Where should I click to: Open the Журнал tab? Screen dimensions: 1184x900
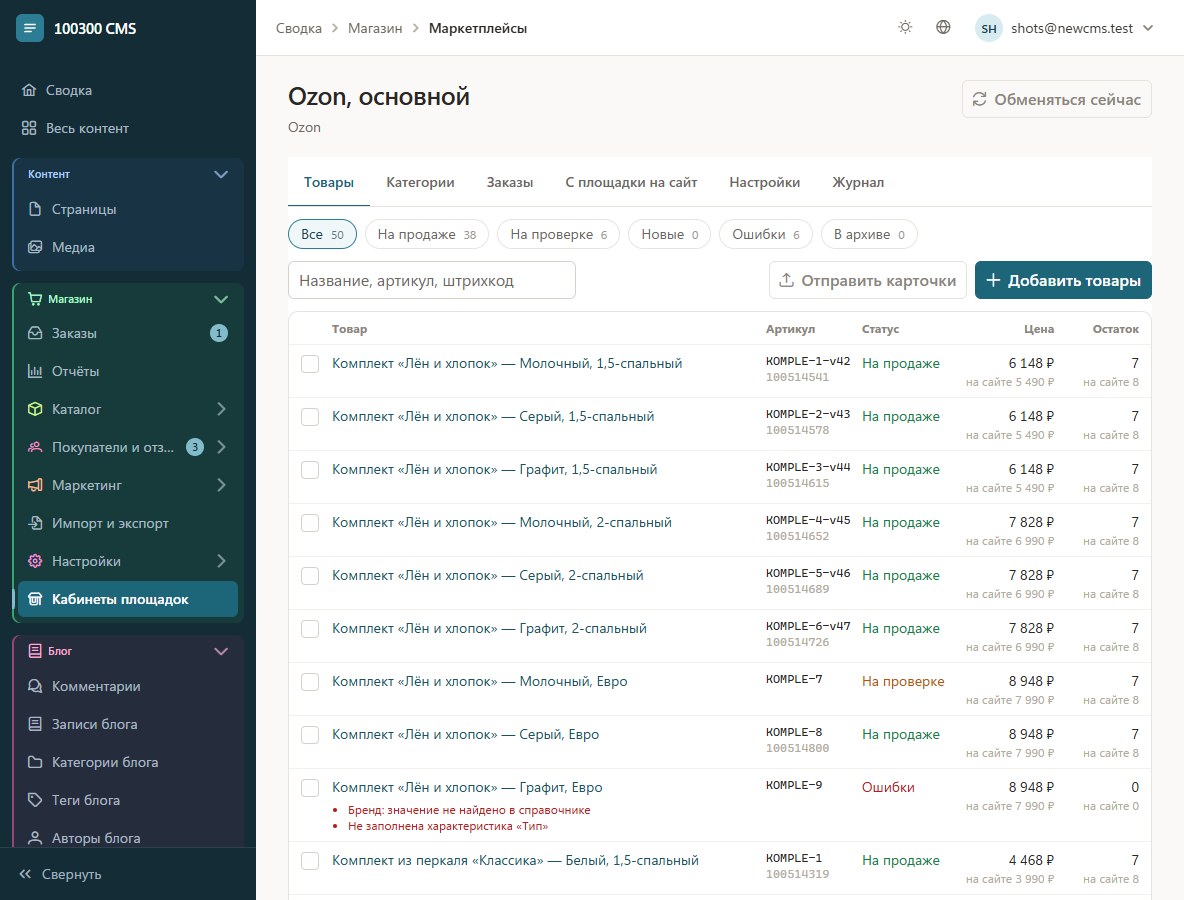coord(858,182)
